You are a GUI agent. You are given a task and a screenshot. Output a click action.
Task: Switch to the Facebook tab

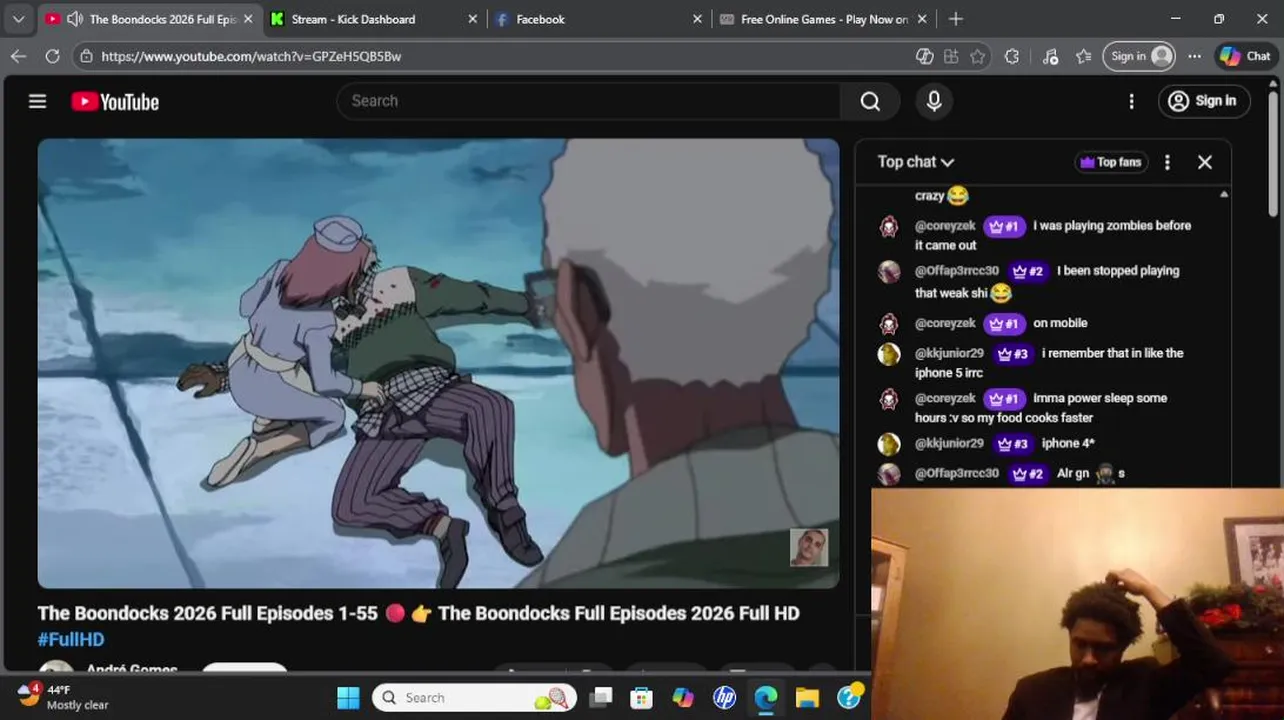(x=541, y=19)
